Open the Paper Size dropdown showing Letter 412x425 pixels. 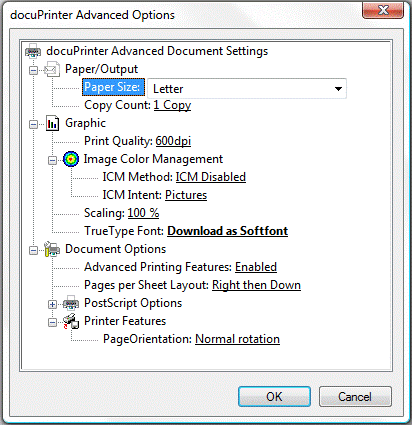tap(247, 89)
